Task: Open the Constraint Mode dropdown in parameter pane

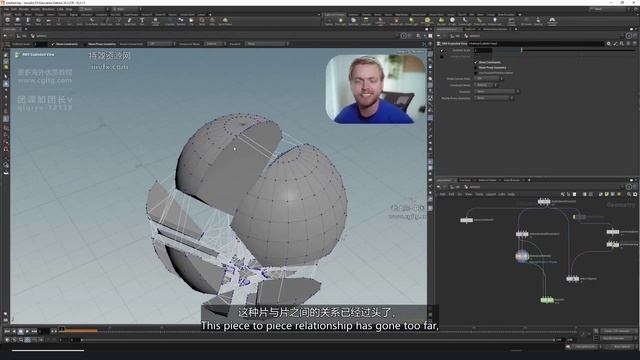Action: click(485, 85)
